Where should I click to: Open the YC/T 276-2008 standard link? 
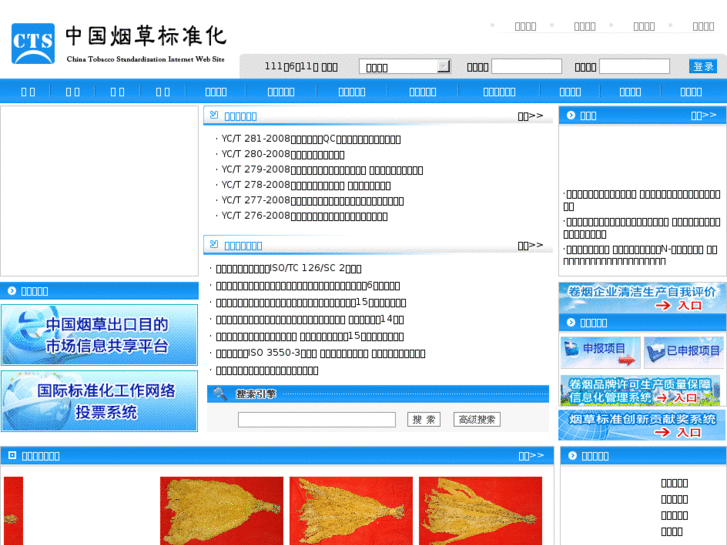[305, 216]
